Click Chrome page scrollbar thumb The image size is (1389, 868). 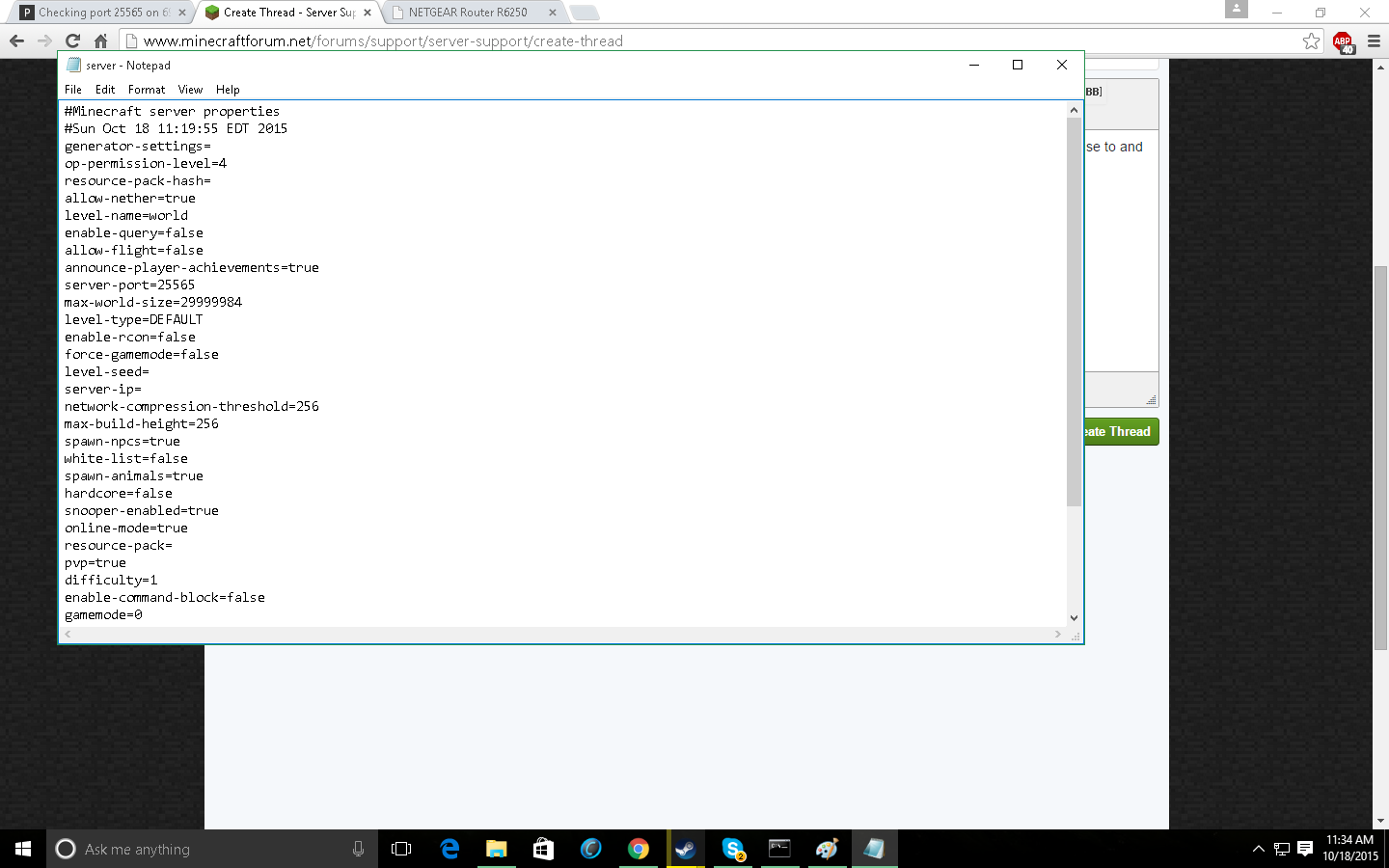tap(1380, 457)
